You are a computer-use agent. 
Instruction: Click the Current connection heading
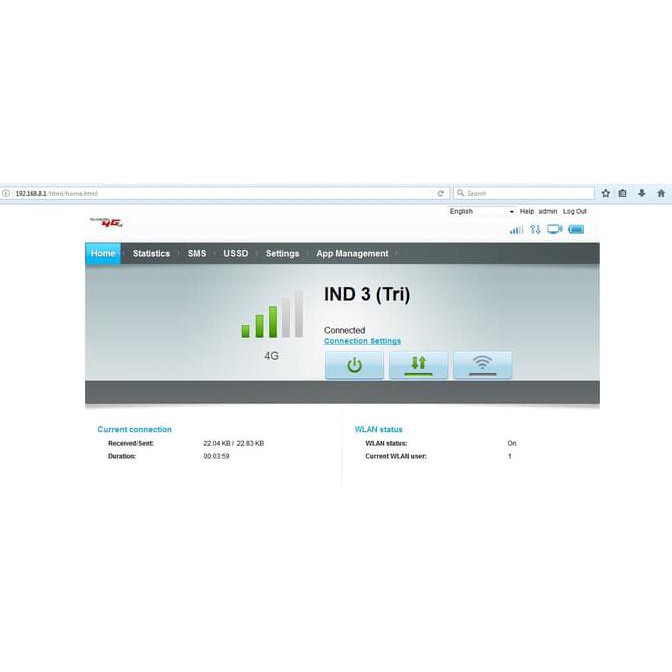tap(135, 429)
